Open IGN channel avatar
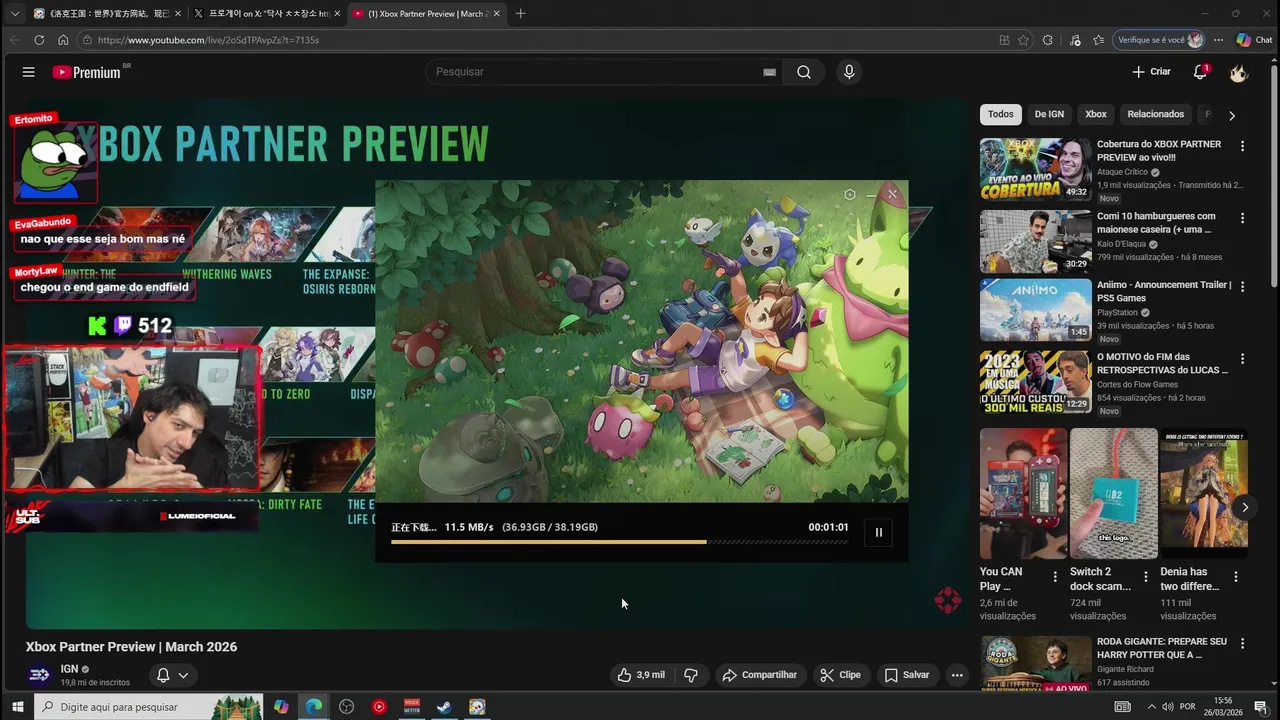 [39, 675]
